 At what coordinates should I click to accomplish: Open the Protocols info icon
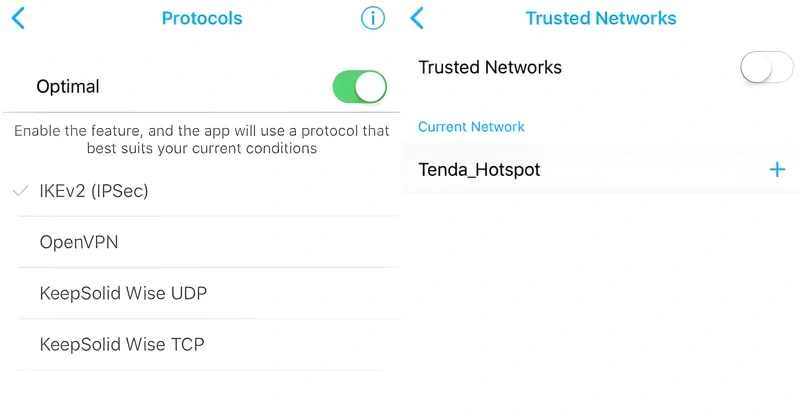point(372,18)
